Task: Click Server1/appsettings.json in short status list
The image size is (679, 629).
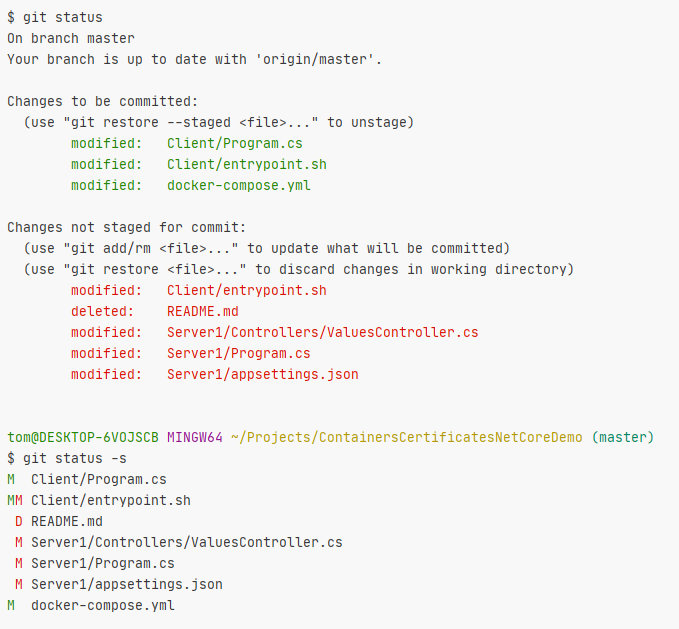Action: click(127, 584)
